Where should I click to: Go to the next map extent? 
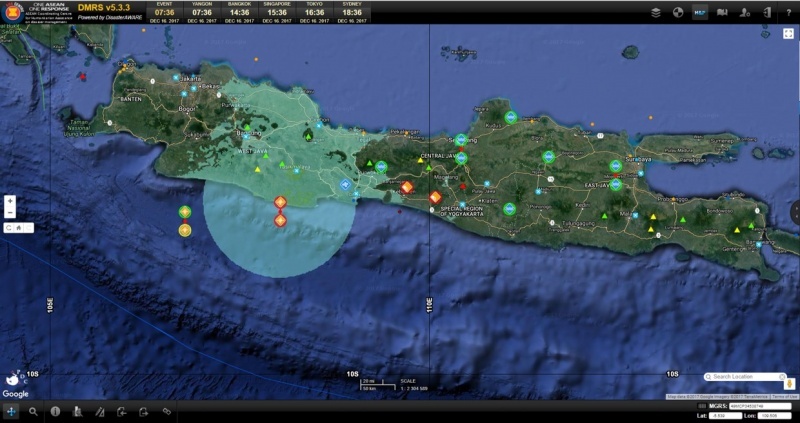[x=144, y=411]
